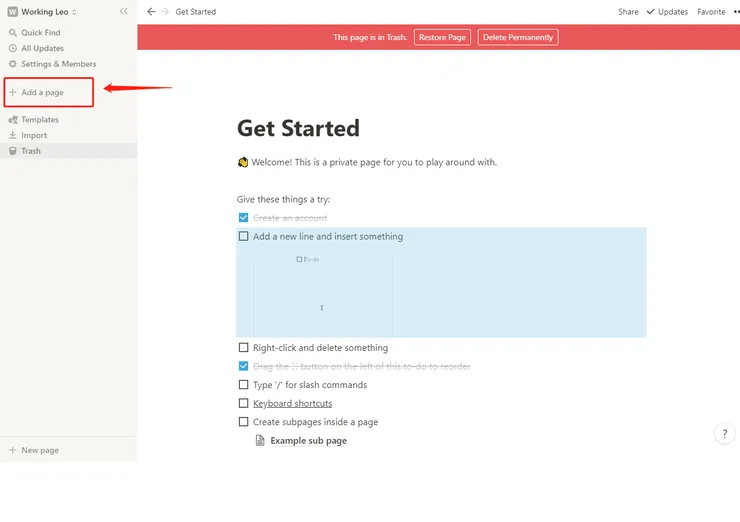Go forward with right arrow

coord(165,12)
